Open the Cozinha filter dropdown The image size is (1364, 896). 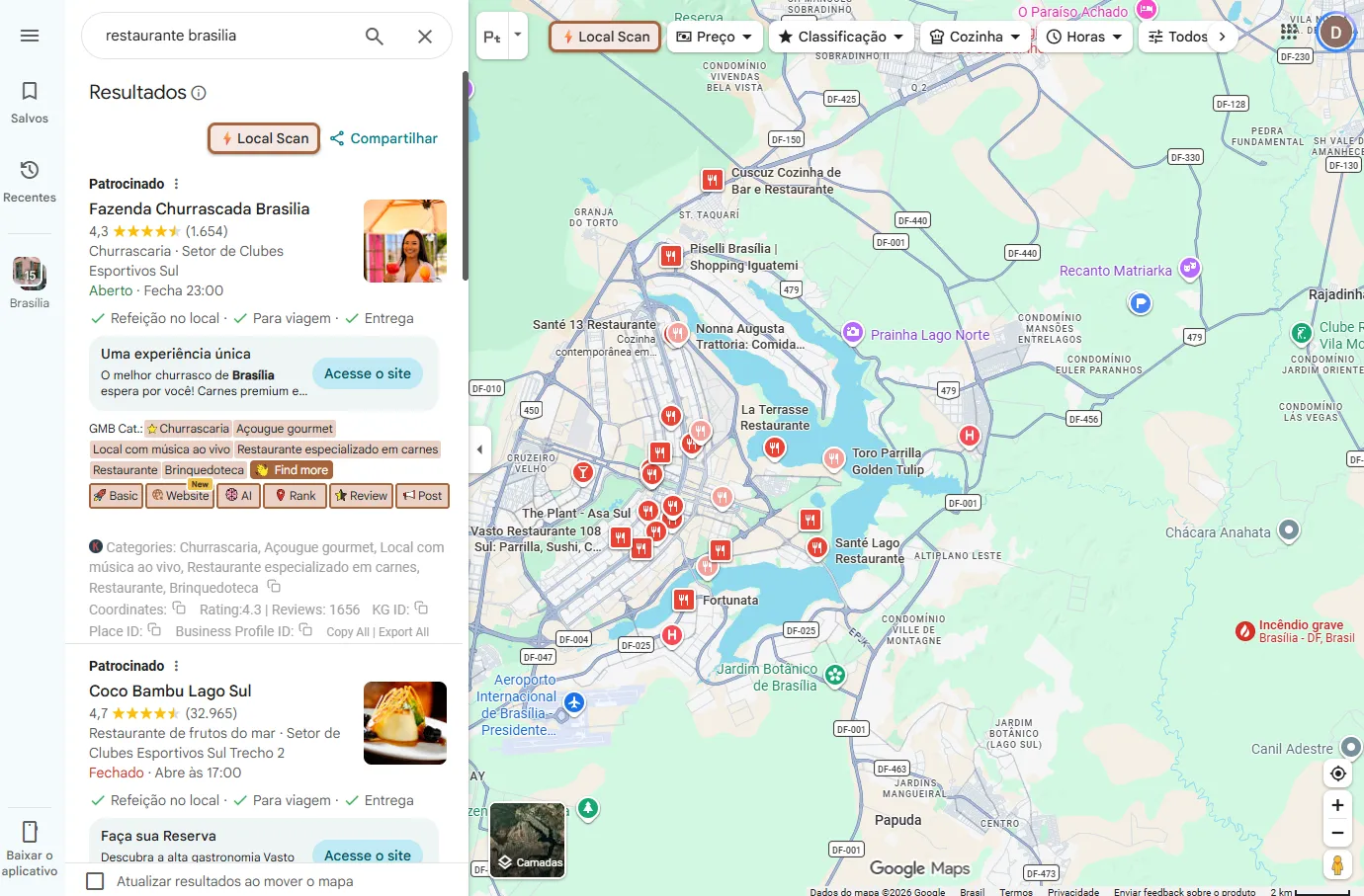tap(975, 37)
